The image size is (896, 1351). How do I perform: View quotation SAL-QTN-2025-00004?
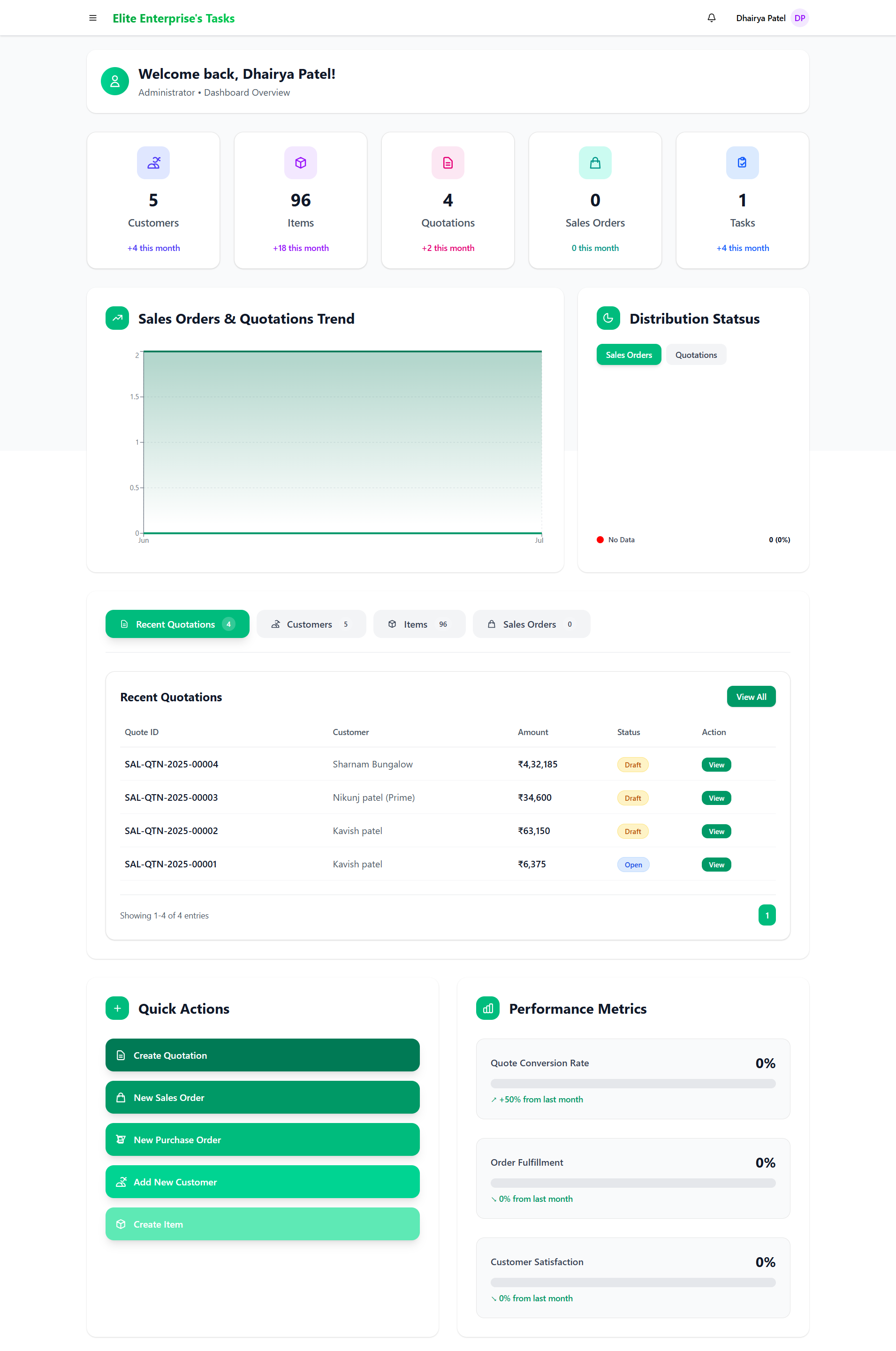(x=716, y=765)
